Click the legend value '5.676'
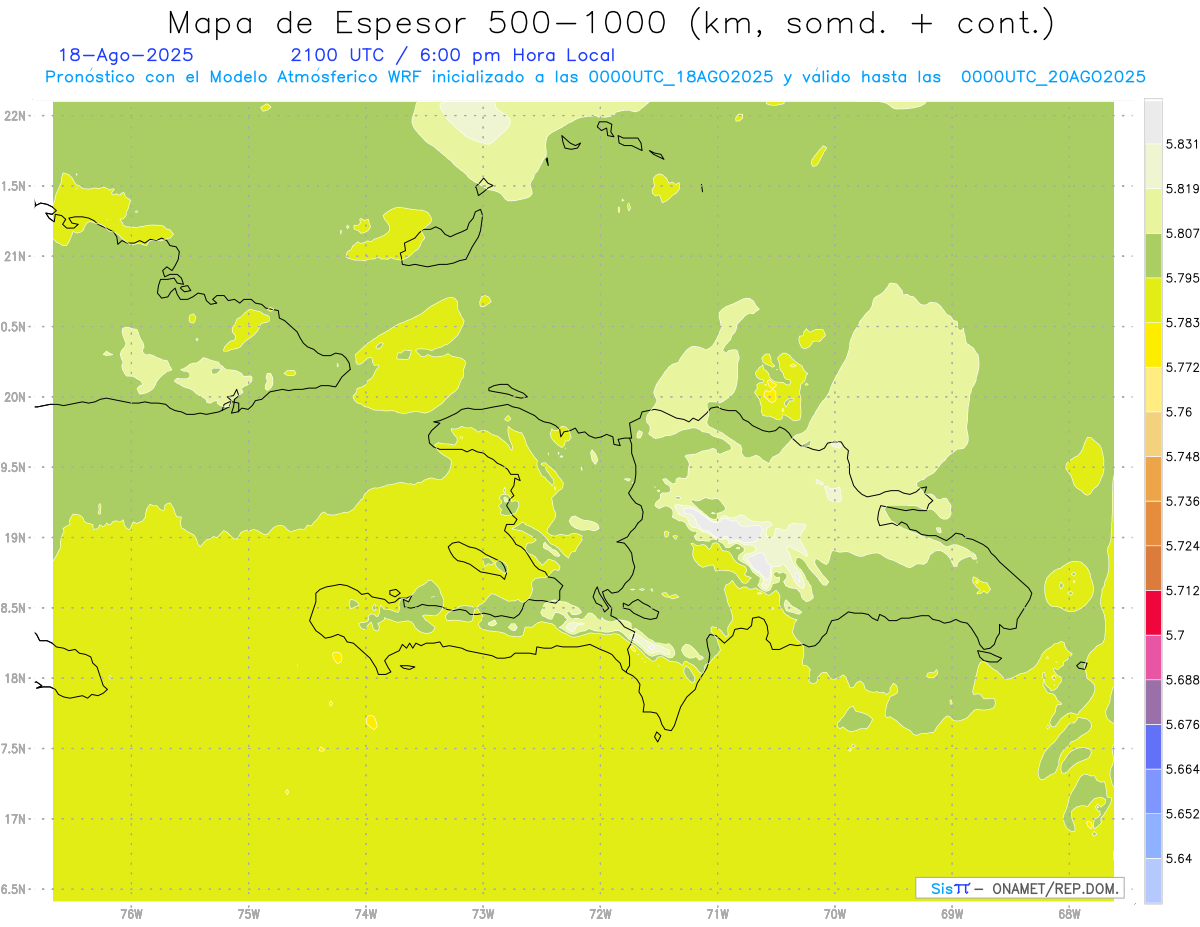Screen dimensions: 1200x927 point(1182,725)
